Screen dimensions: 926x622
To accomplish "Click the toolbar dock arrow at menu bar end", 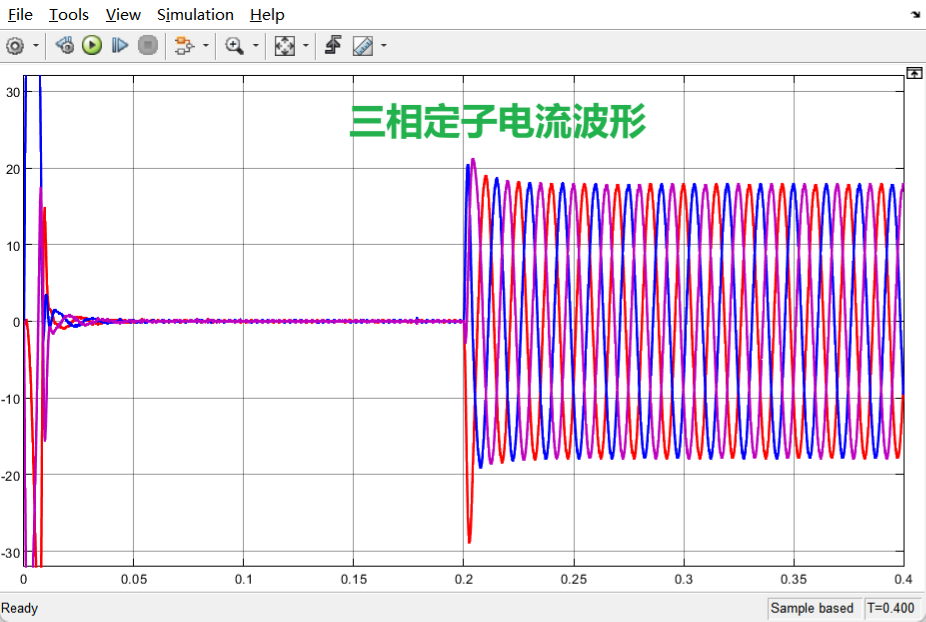I will (x=915, y=15).
